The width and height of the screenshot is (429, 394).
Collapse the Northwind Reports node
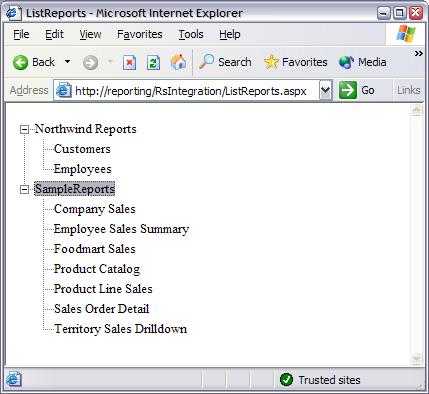click(24, 129)
